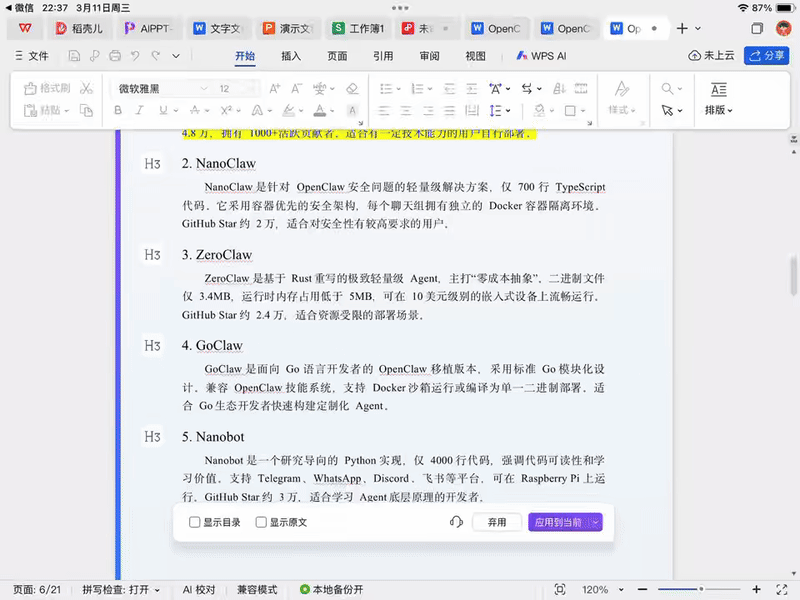Viewport: 800px width, 600px height.
Task: Redo the last action
Action: (156, 56)
